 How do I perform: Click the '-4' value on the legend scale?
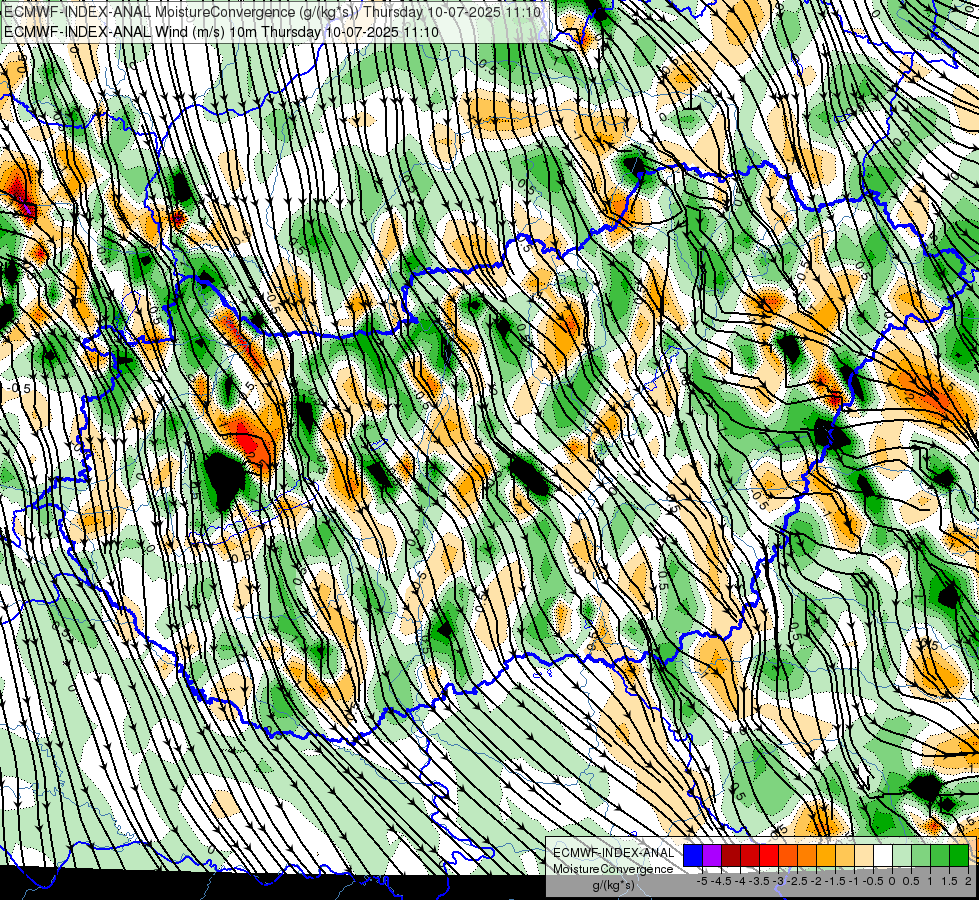click(x=740, y=881)
